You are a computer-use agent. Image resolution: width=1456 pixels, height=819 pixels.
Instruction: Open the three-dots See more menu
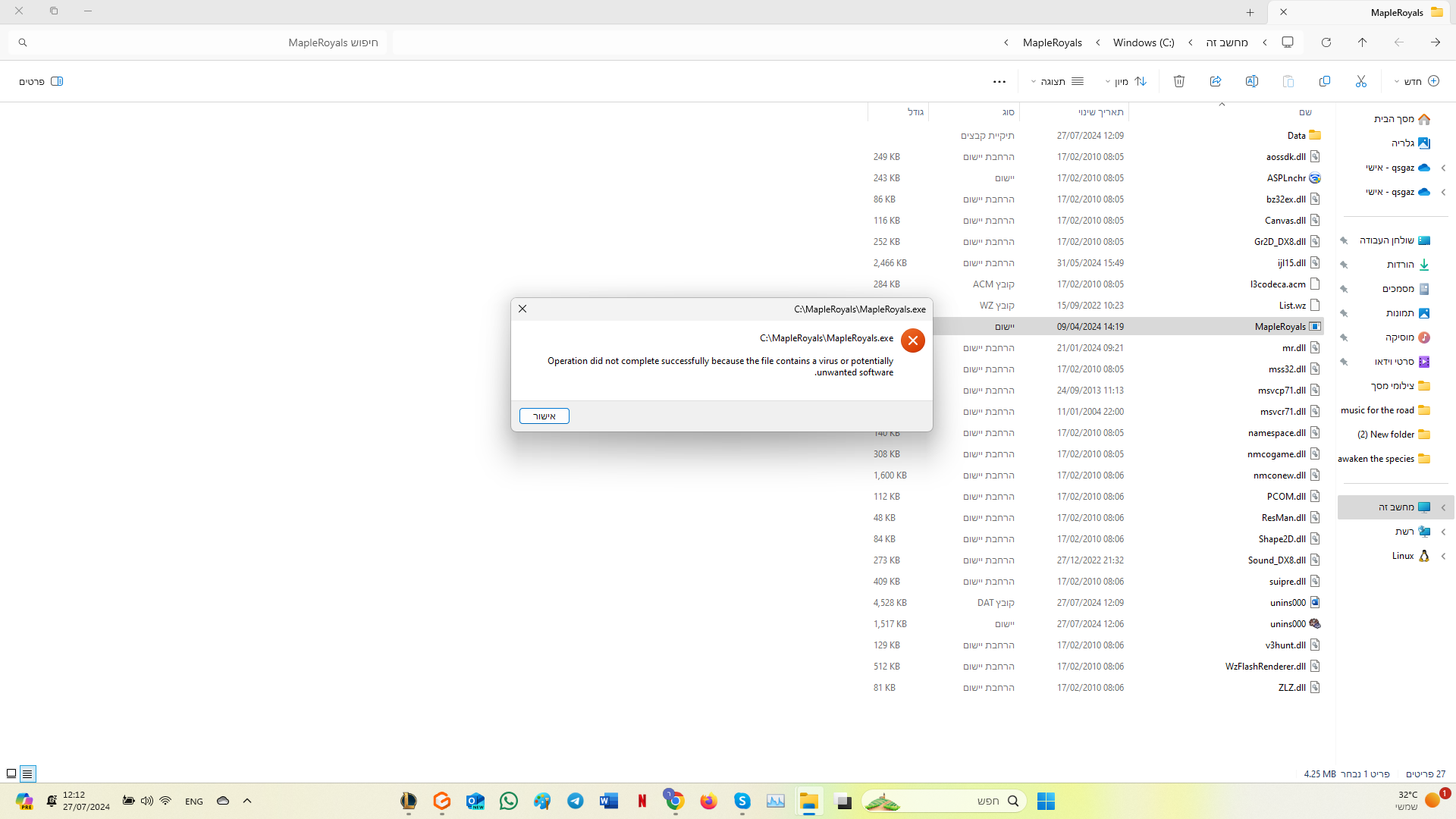tap(999, 81)
